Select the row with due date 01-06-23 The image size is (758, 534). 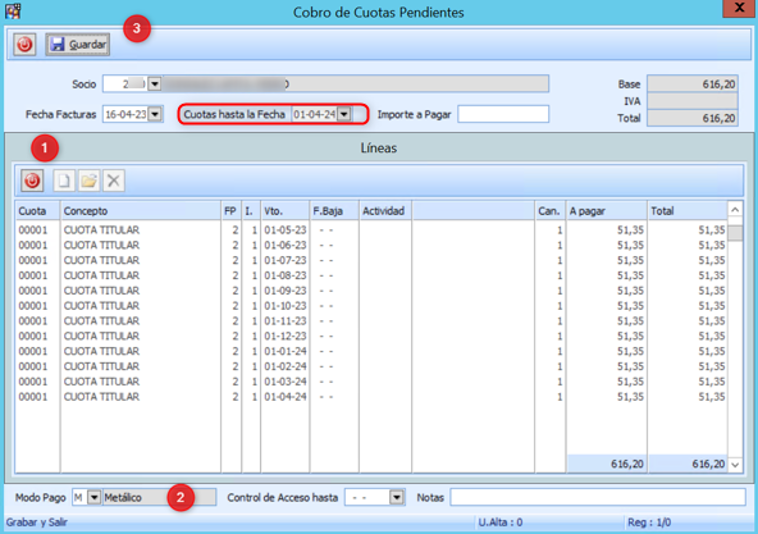point(371,245)
